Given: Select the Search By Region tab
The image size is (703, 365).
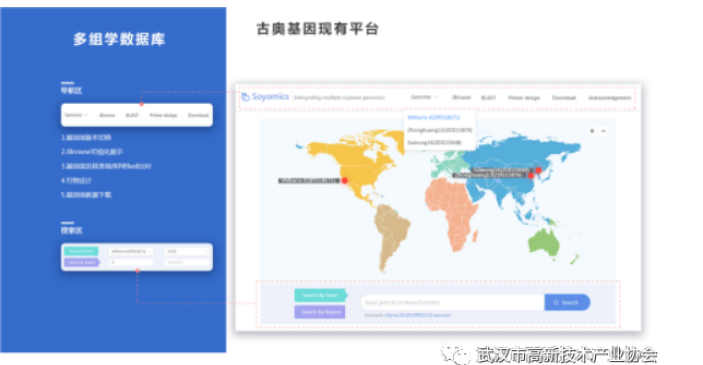Looking at the screenshot, I should (320, 312).
